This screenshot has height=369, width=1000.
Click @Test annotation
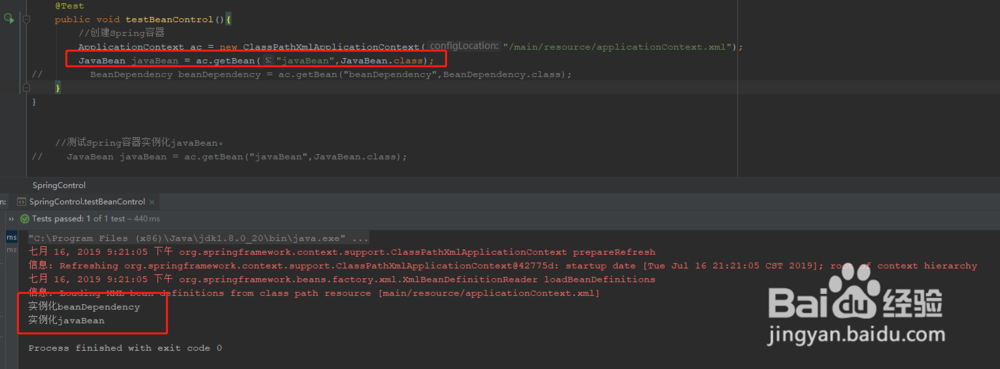point(70,6)
